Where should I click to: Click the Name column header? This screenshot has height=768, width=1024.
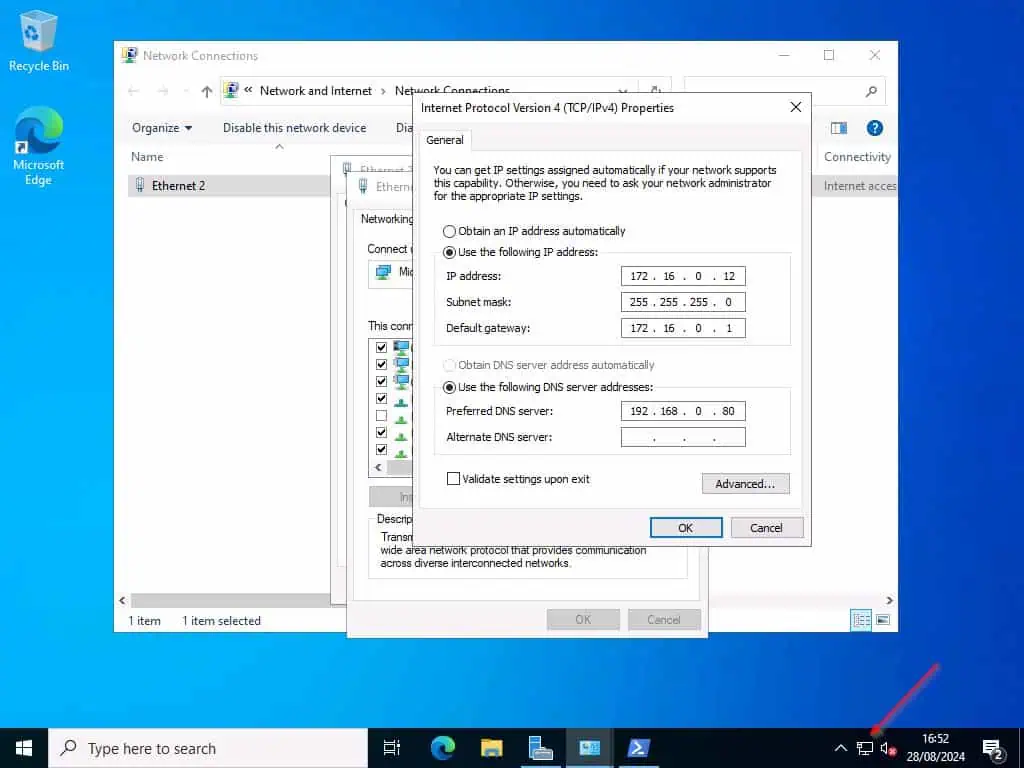147,157
